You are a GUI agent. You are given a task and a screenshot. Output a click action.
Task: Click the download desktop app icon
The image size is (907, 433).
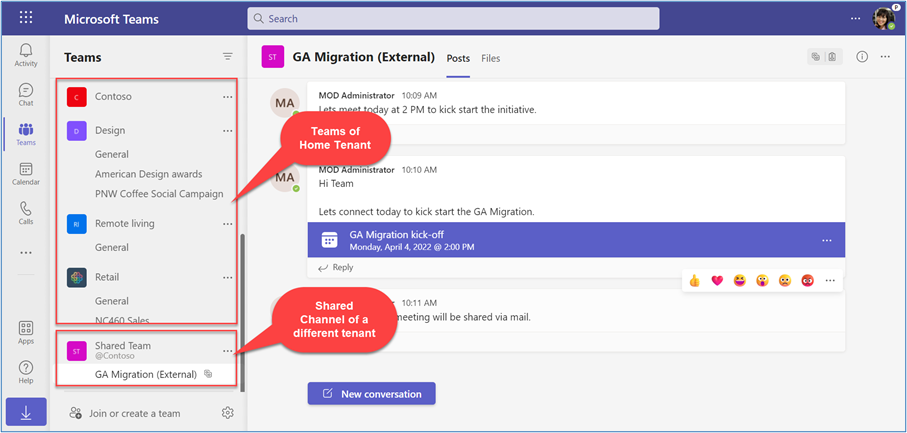[26, 412]
